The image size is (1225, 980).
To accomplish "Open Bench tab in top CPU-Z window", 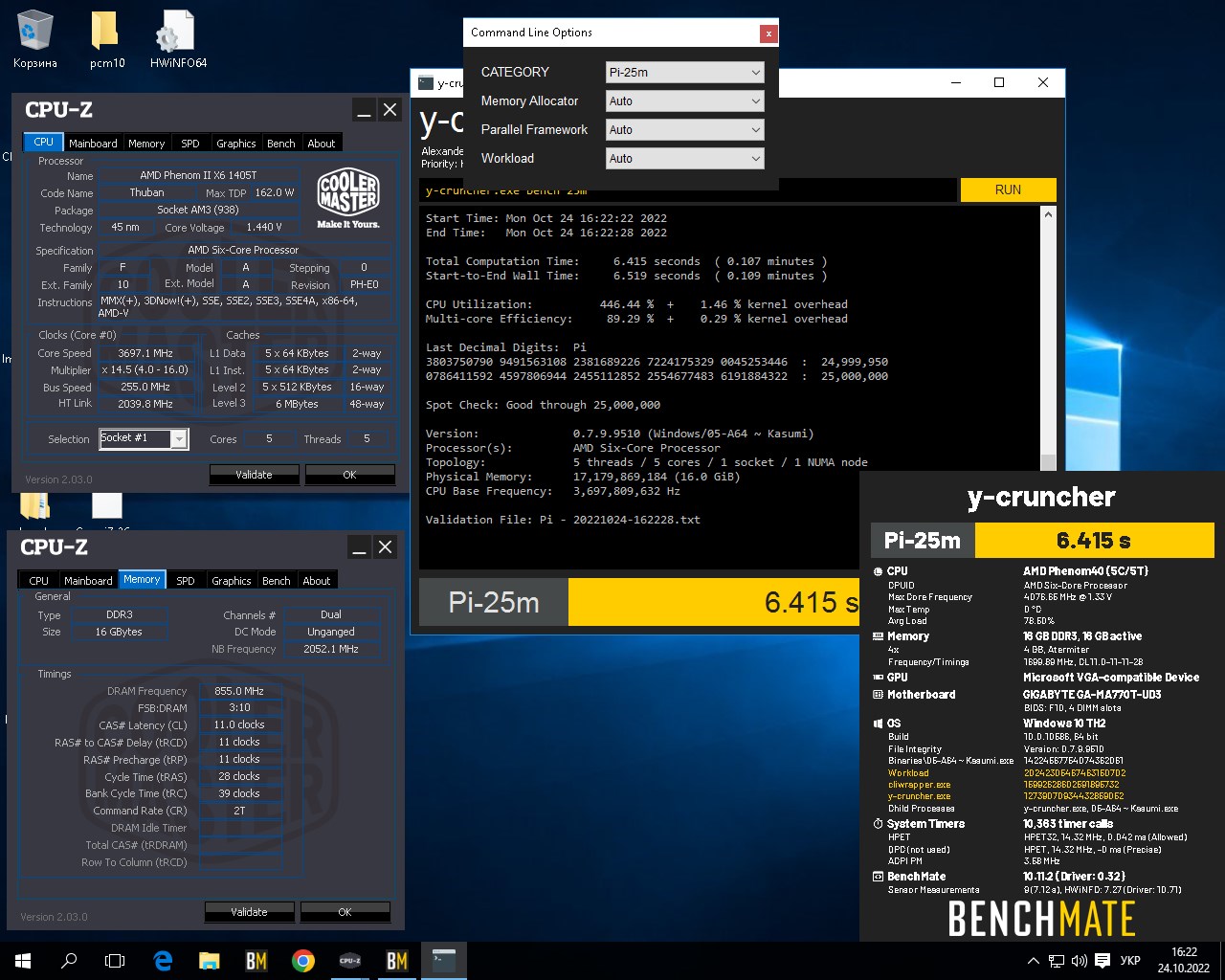I will 281,143.
